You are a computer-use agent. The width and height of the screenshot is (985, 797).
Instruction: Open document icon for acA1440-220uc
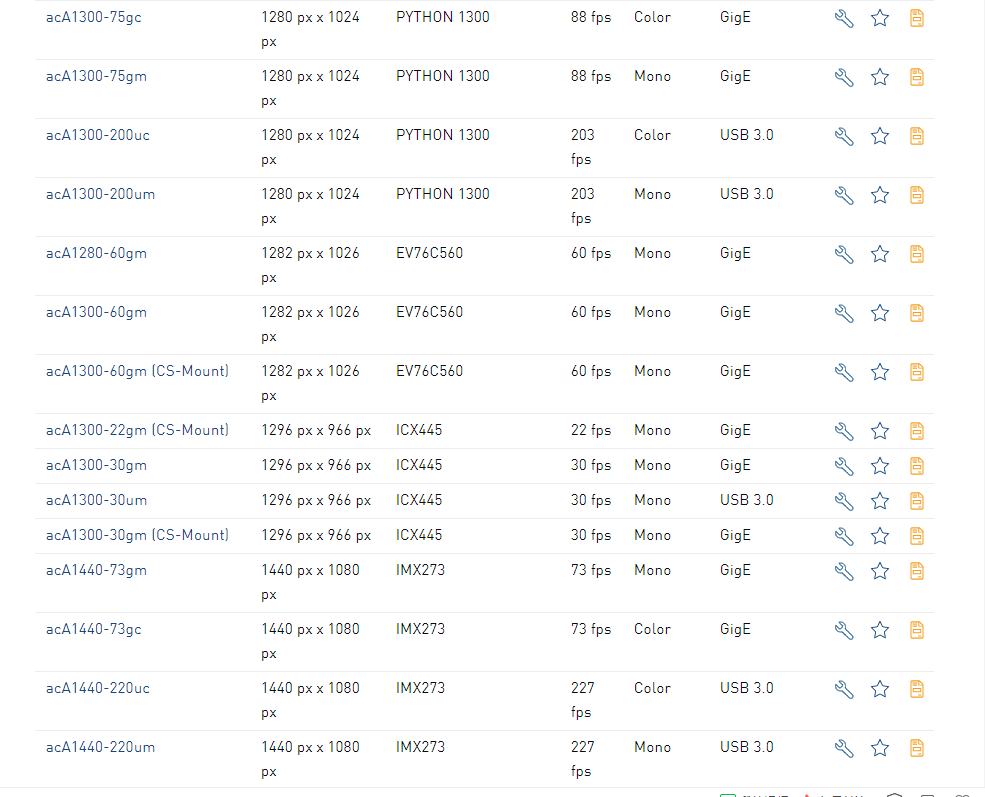pos(916,689)
